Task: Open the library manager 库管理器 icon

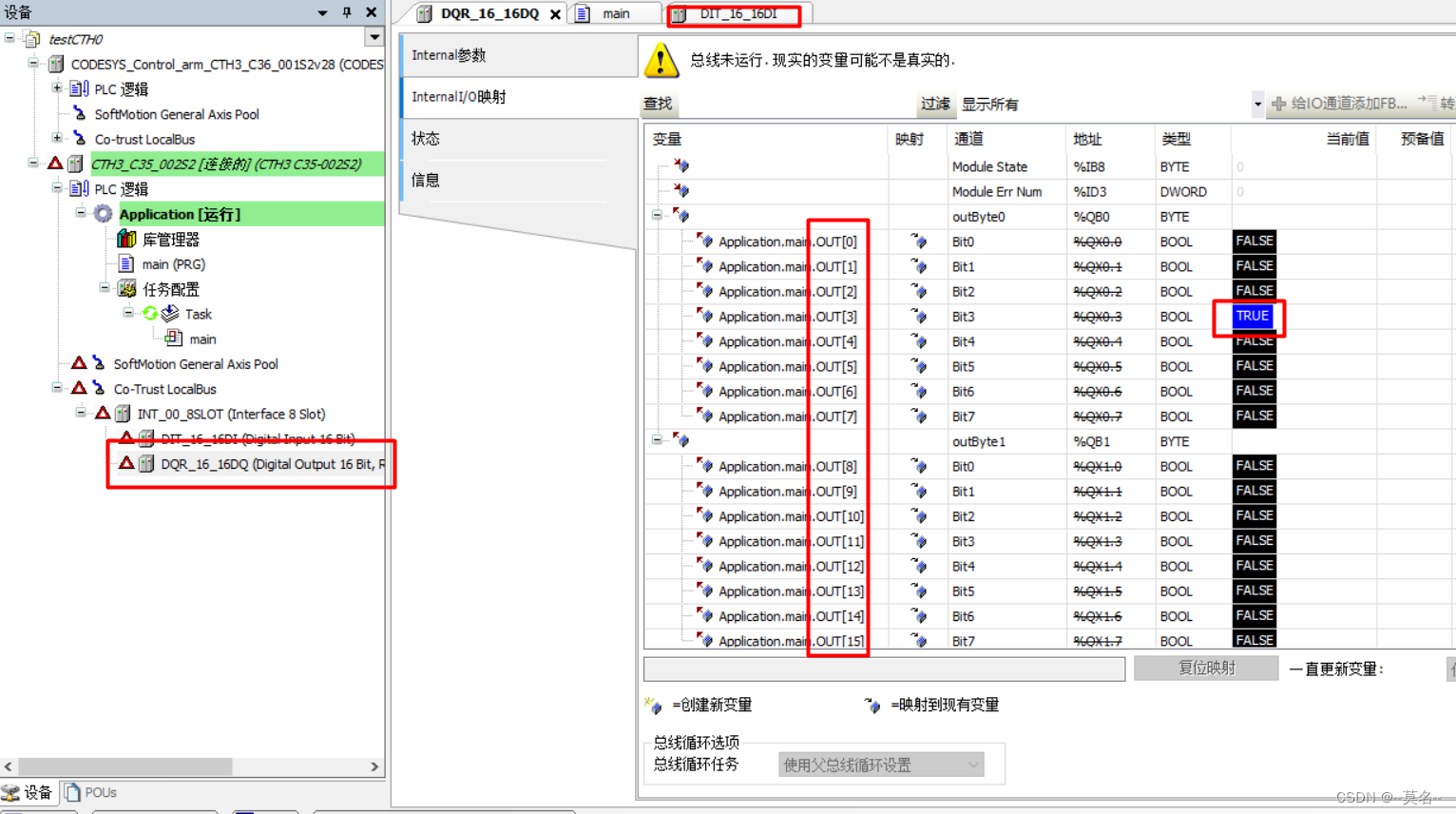Action: point(126,239)
